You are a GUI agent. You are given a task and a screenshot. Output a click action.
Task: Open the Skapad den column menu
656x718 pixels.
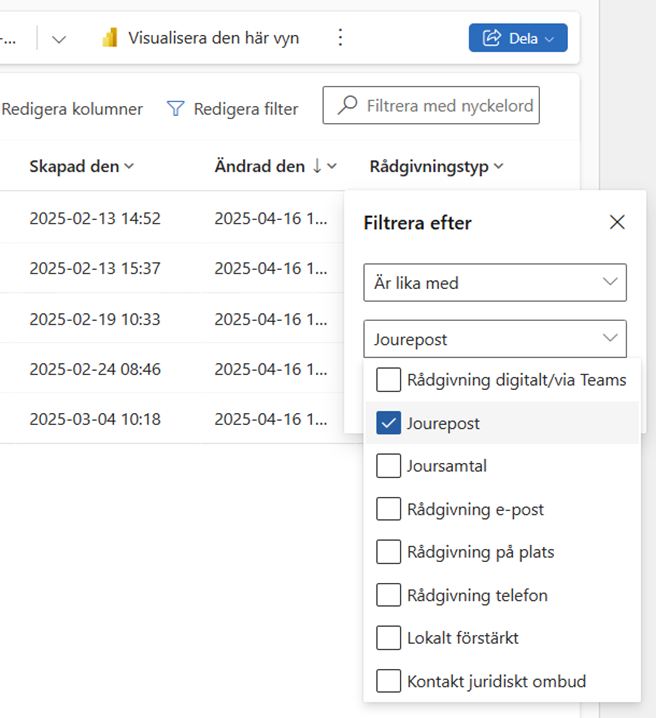click(x=81, y=166)
